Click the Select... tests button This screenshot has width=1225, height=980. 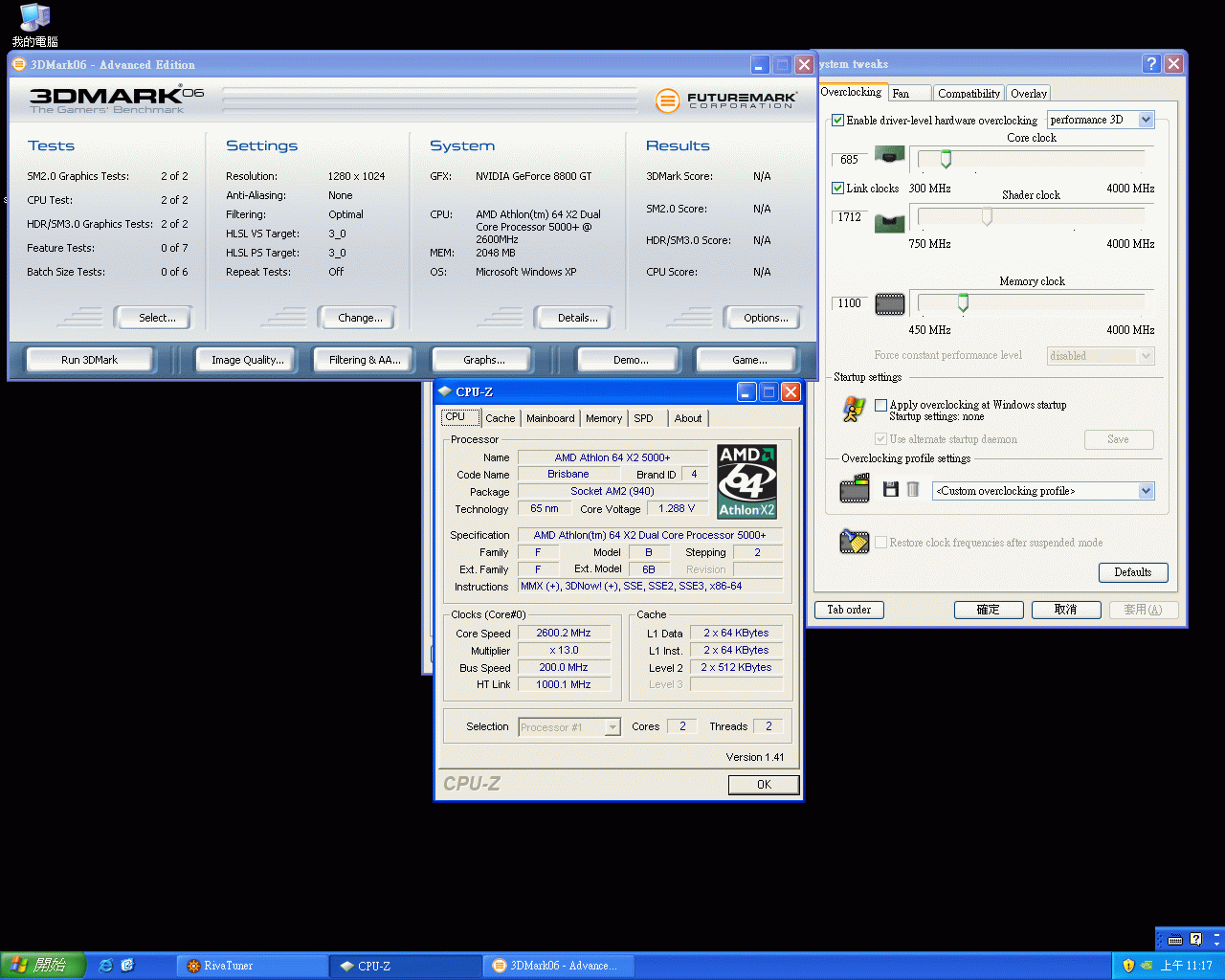point(156,318)
